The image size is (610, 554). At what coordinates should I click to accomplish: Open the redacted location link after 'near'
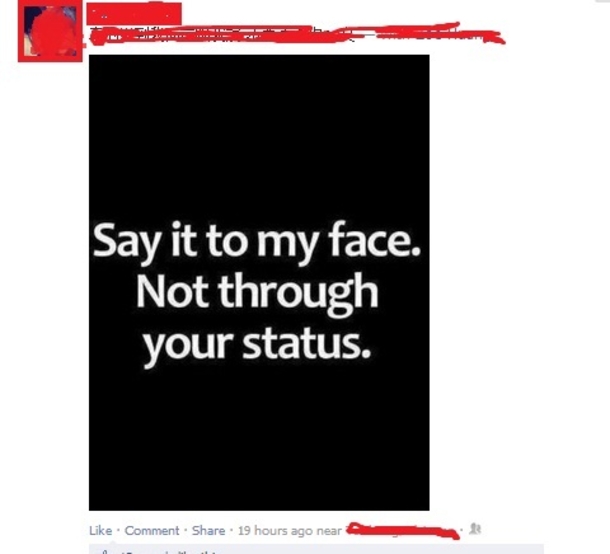403,531
